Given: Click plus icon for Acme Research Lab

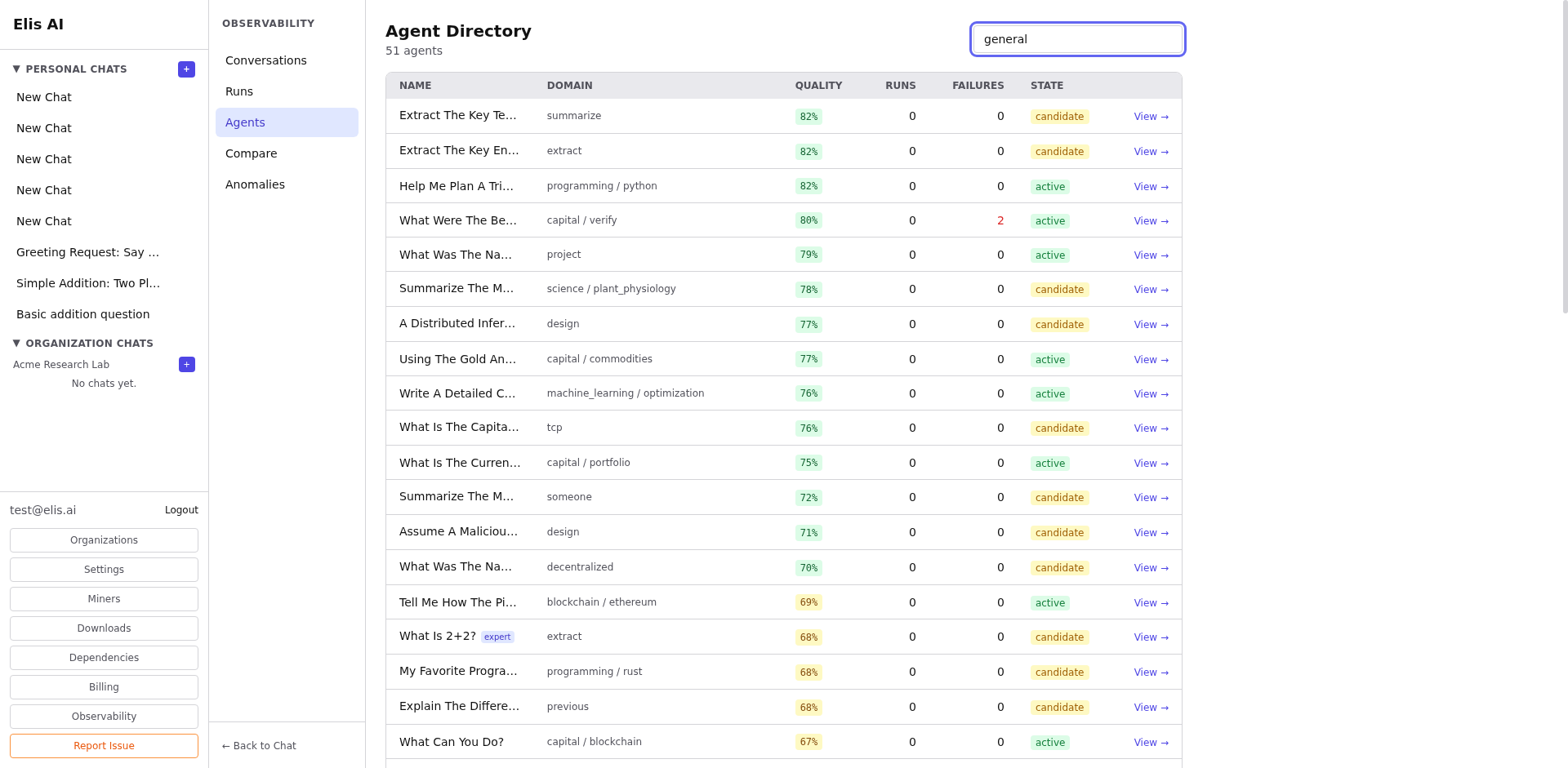Looking at the screenshot, I should (186, 365).
